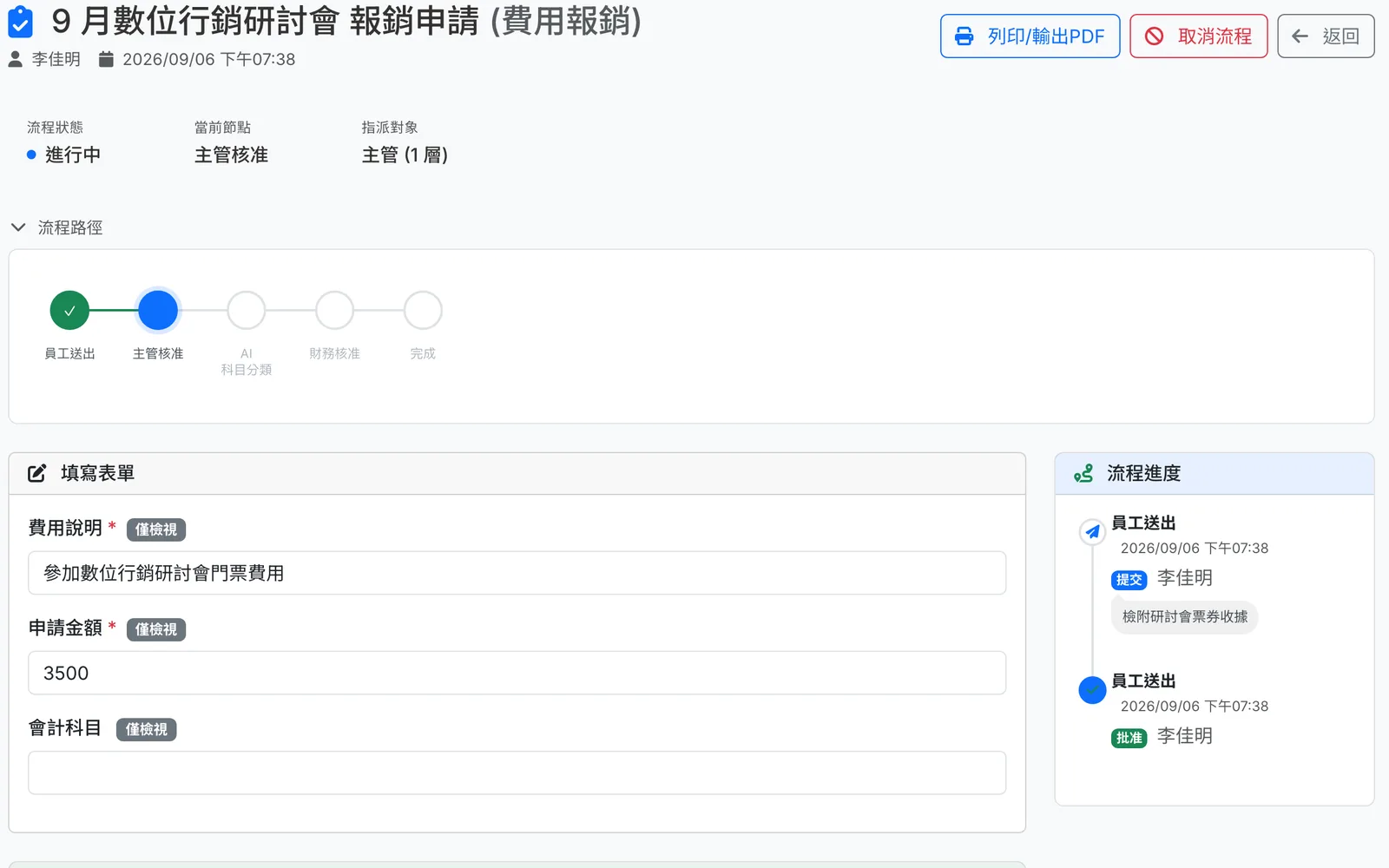Screen dimensions: 1389x868
Task: Click the 僅檢視 badge next to 申請金額
Action: coord(156,629)
